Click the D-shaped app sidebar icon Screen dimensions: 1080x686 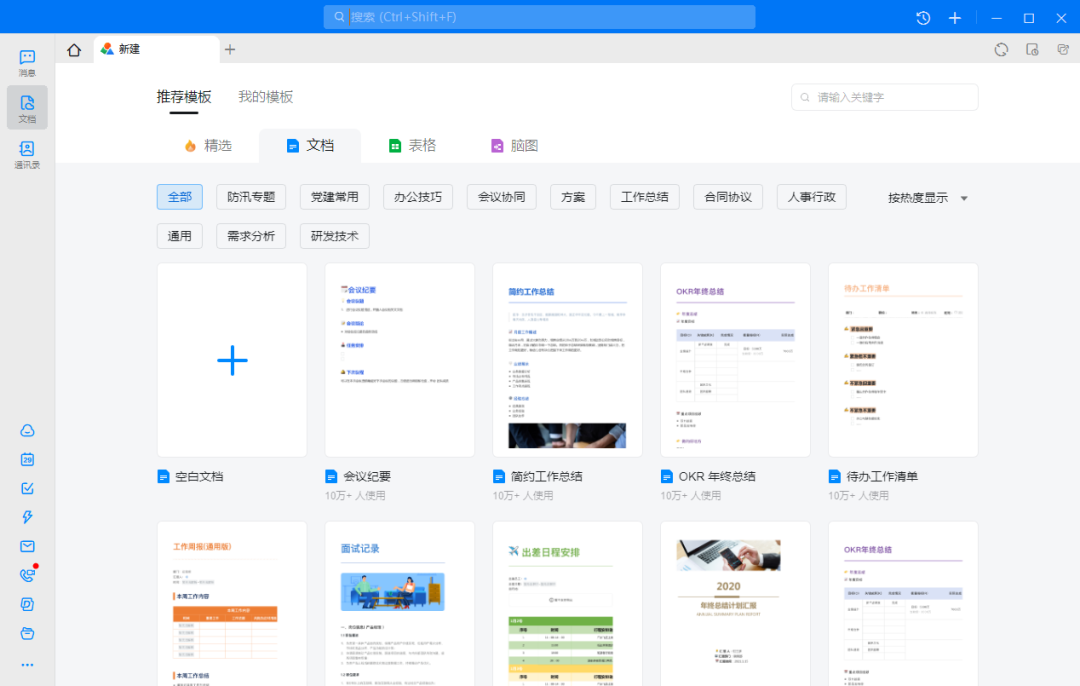click(28, 604)
